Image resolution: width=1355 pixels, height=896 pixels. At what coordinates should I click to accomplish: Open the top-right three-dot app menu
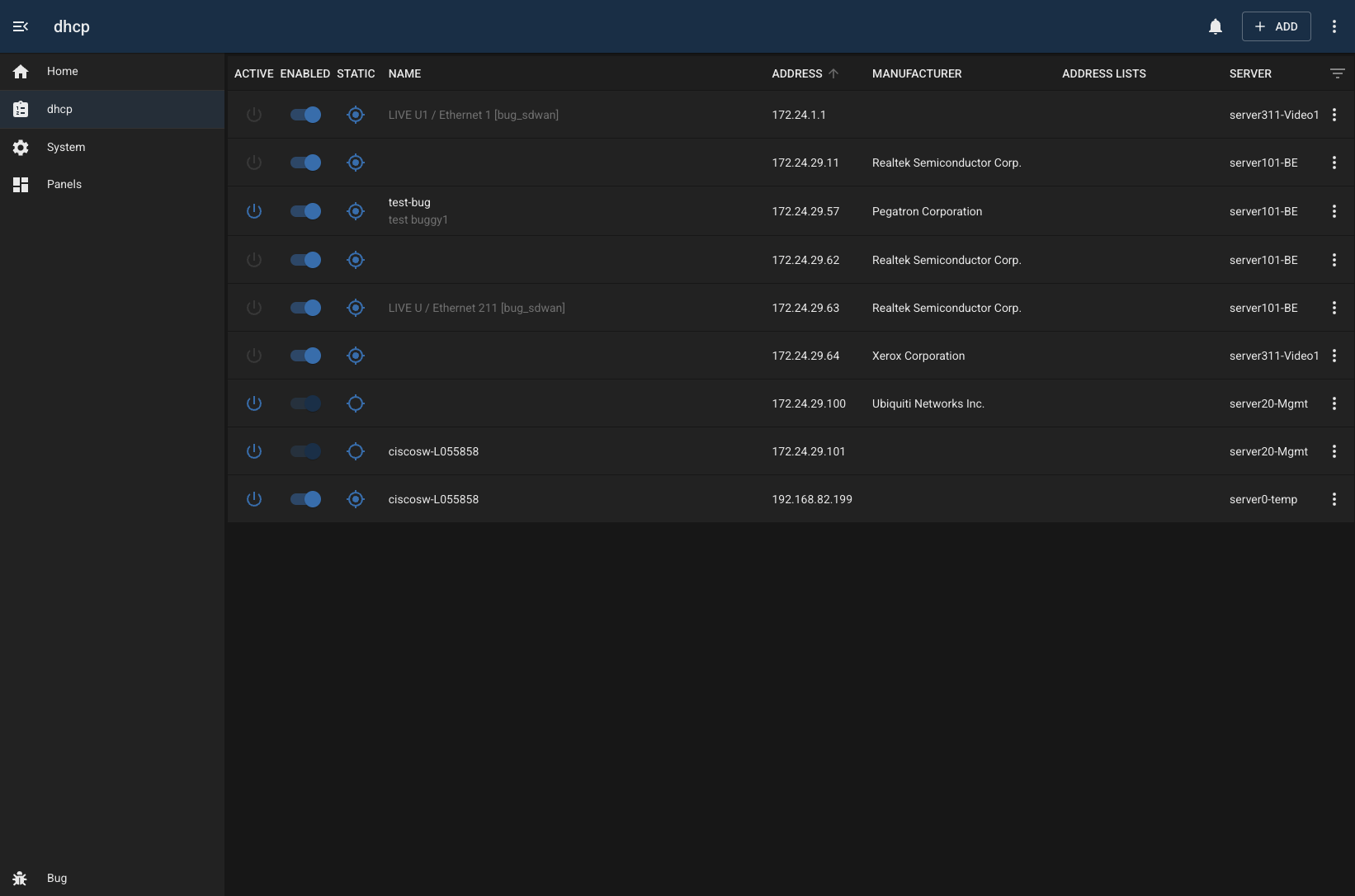[1334, 26]
